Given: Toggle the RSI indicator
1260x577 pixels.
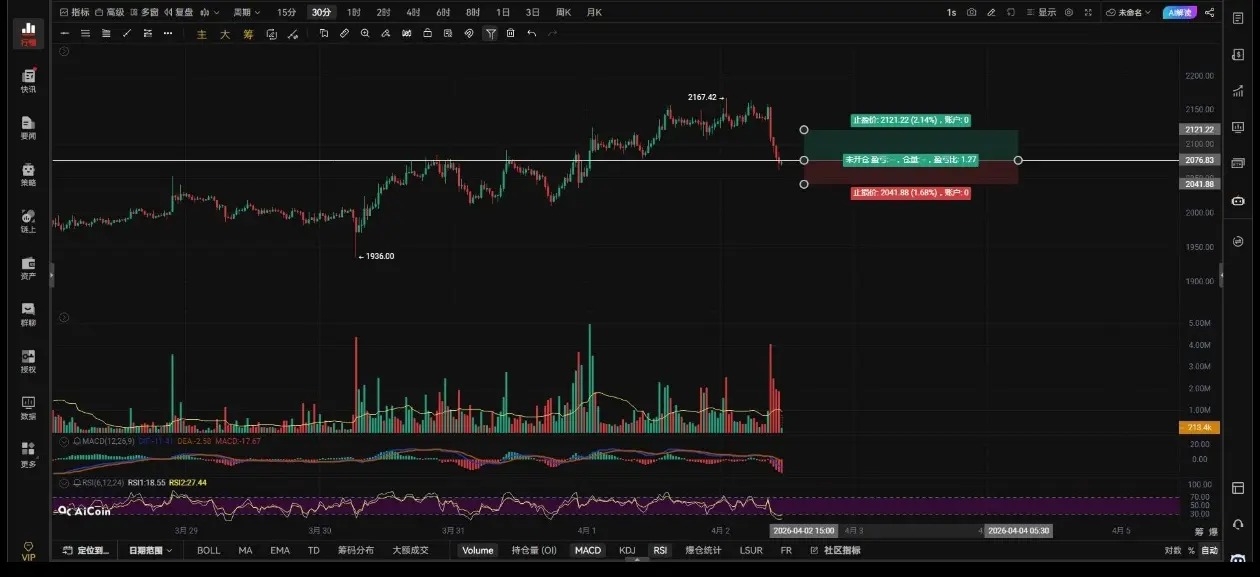Looking at the screenshot, I should (660, 550).
